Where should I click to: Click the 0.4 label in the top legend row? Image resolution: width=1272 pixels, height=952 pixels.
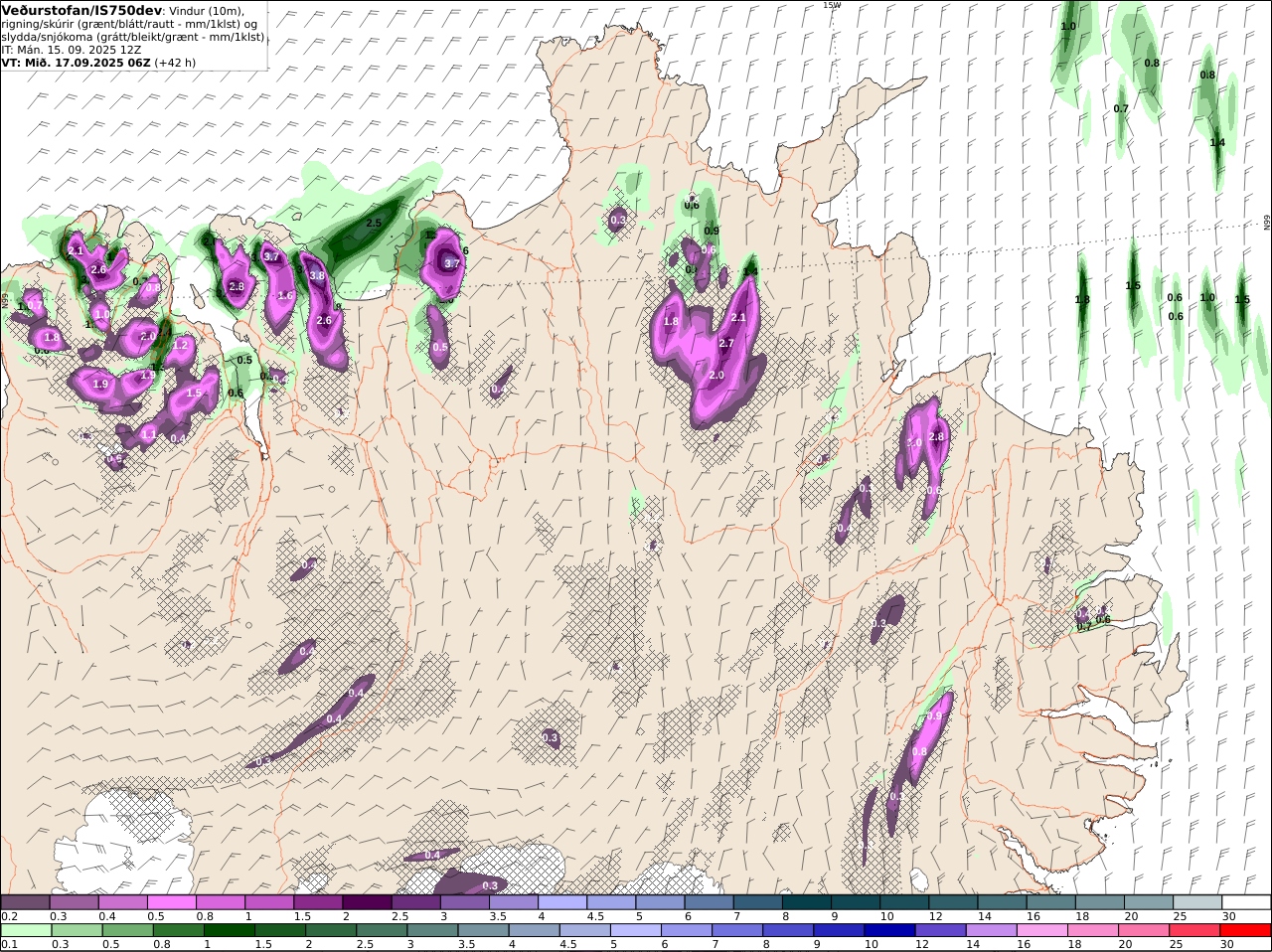pyautogui.click(x=106, y=916)
